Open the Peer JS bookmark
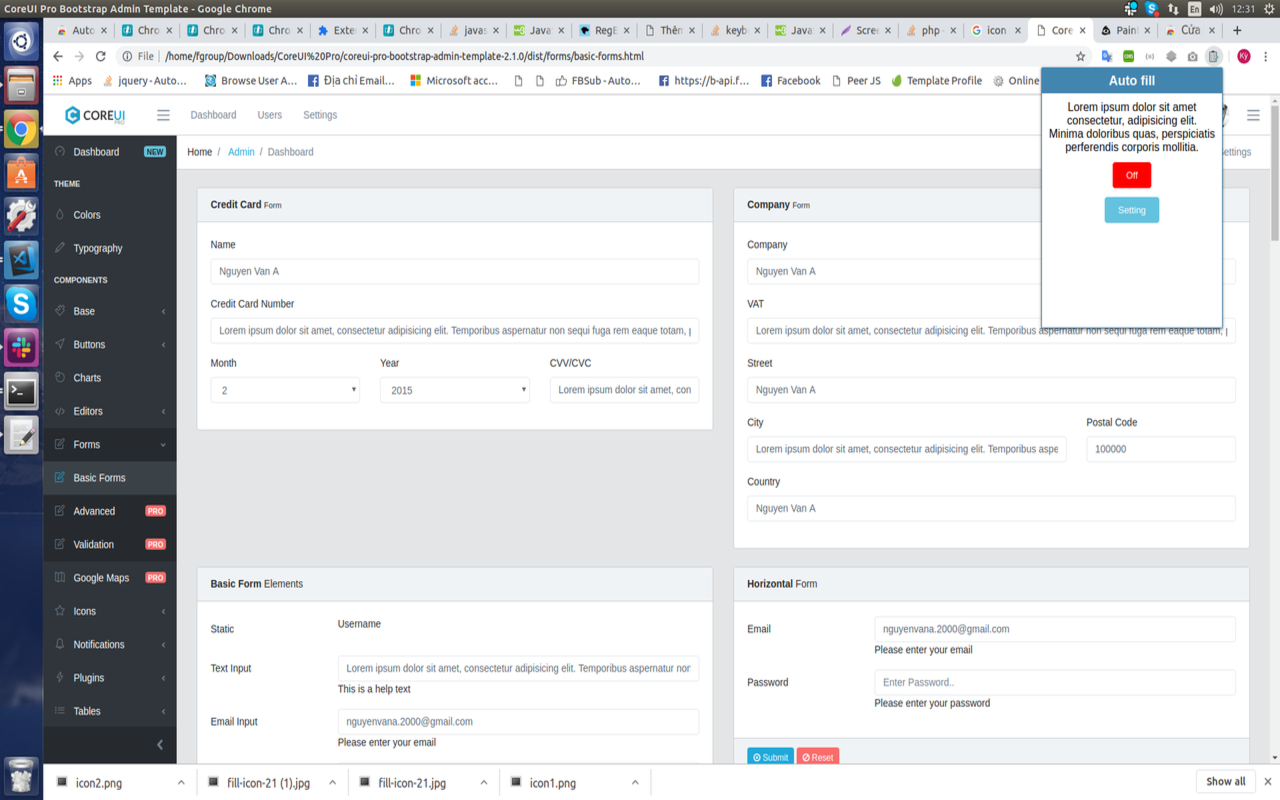The image size is (1280, 800). 856,80
